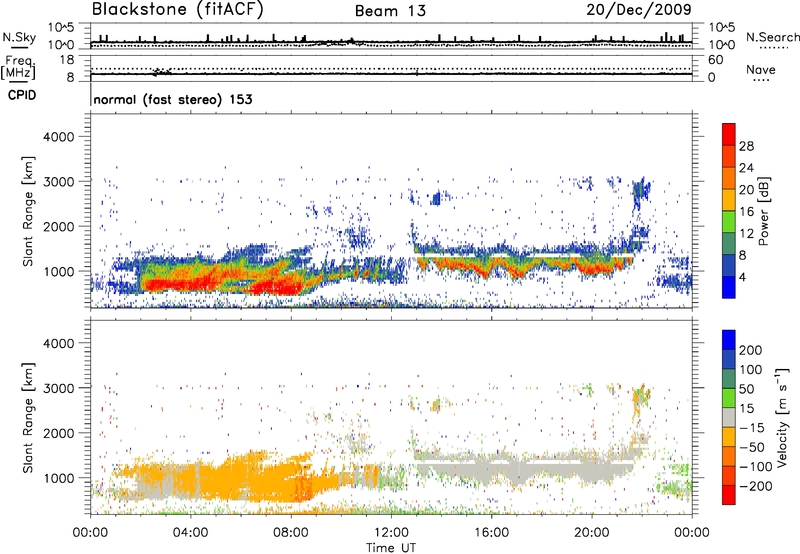Click the '18' tick on the frequency axis

tap(67, 60)
